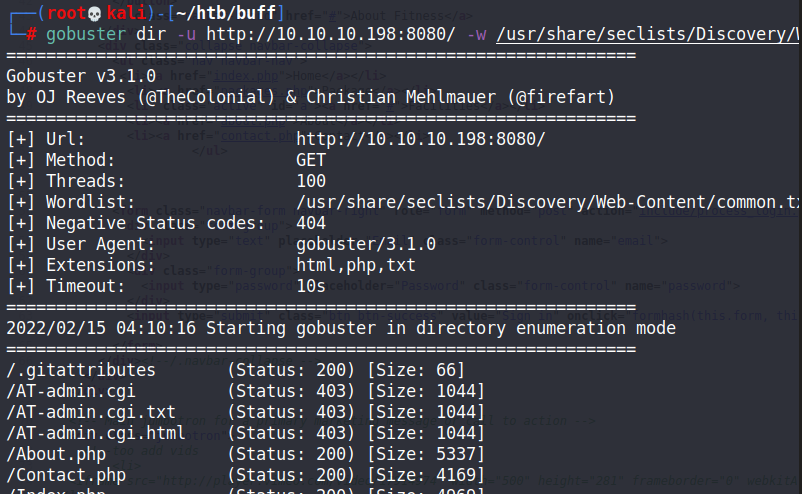Viewport: 802px width, 494px height.
Task: Click the word gobuster in the typed command
Action: 86,35
